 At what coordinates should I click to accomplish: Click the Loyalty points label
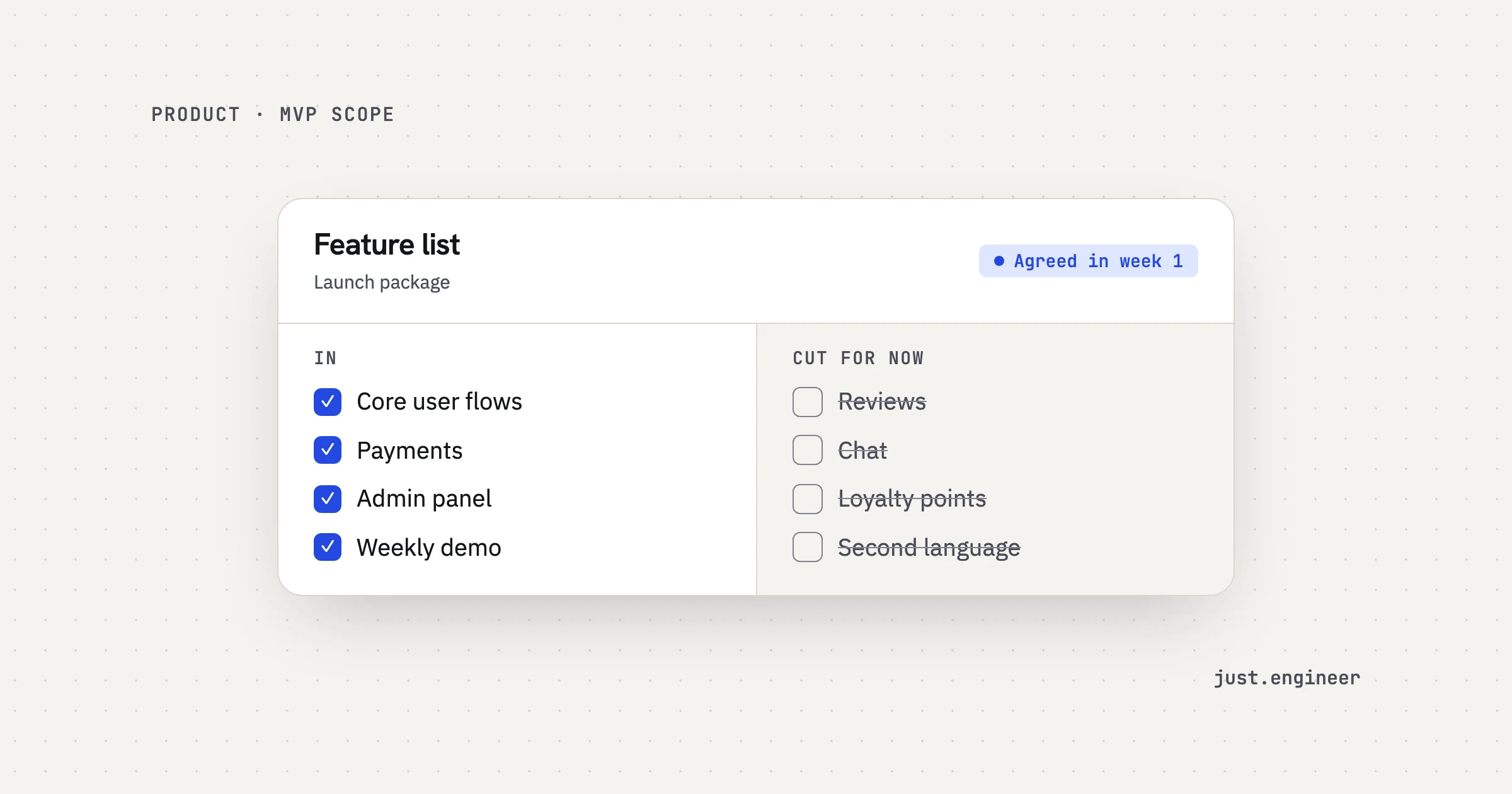912,499
